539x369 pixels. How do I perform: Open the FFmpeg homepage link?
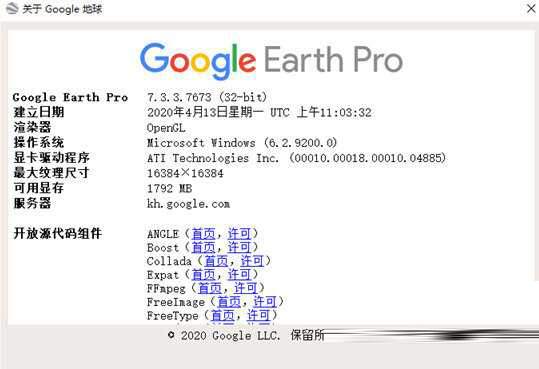pyautogui.click(x=210, y=288)
